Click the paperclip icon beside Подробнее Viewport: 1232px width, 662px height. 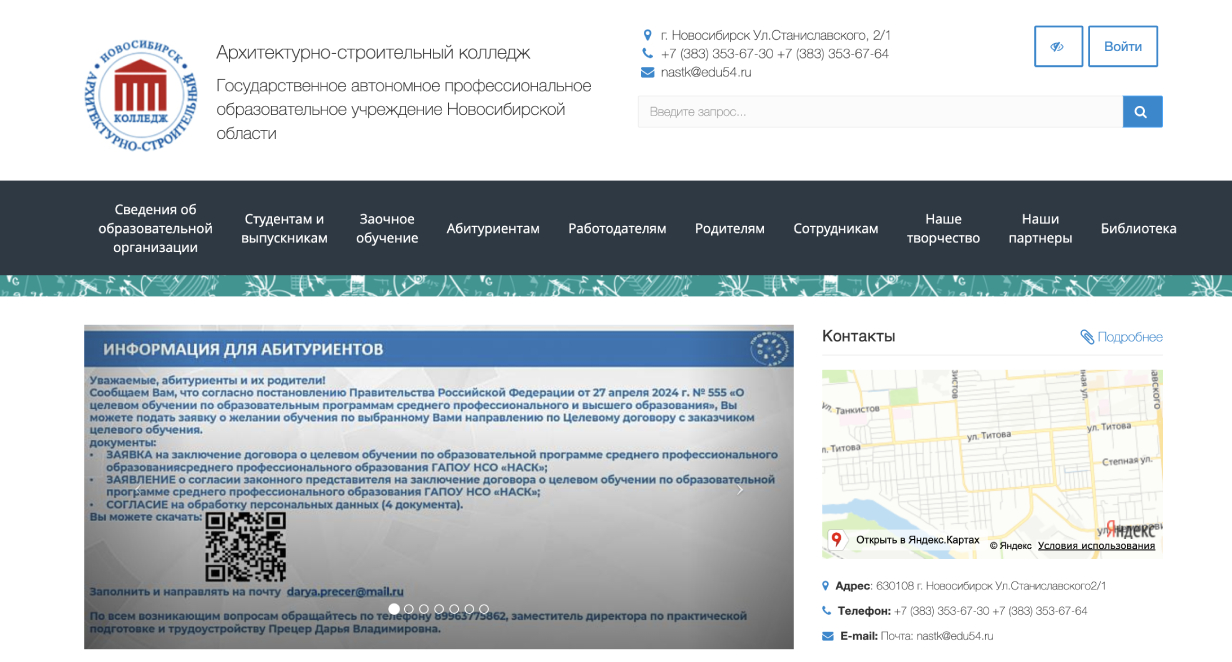click(x=1087, y=337)
